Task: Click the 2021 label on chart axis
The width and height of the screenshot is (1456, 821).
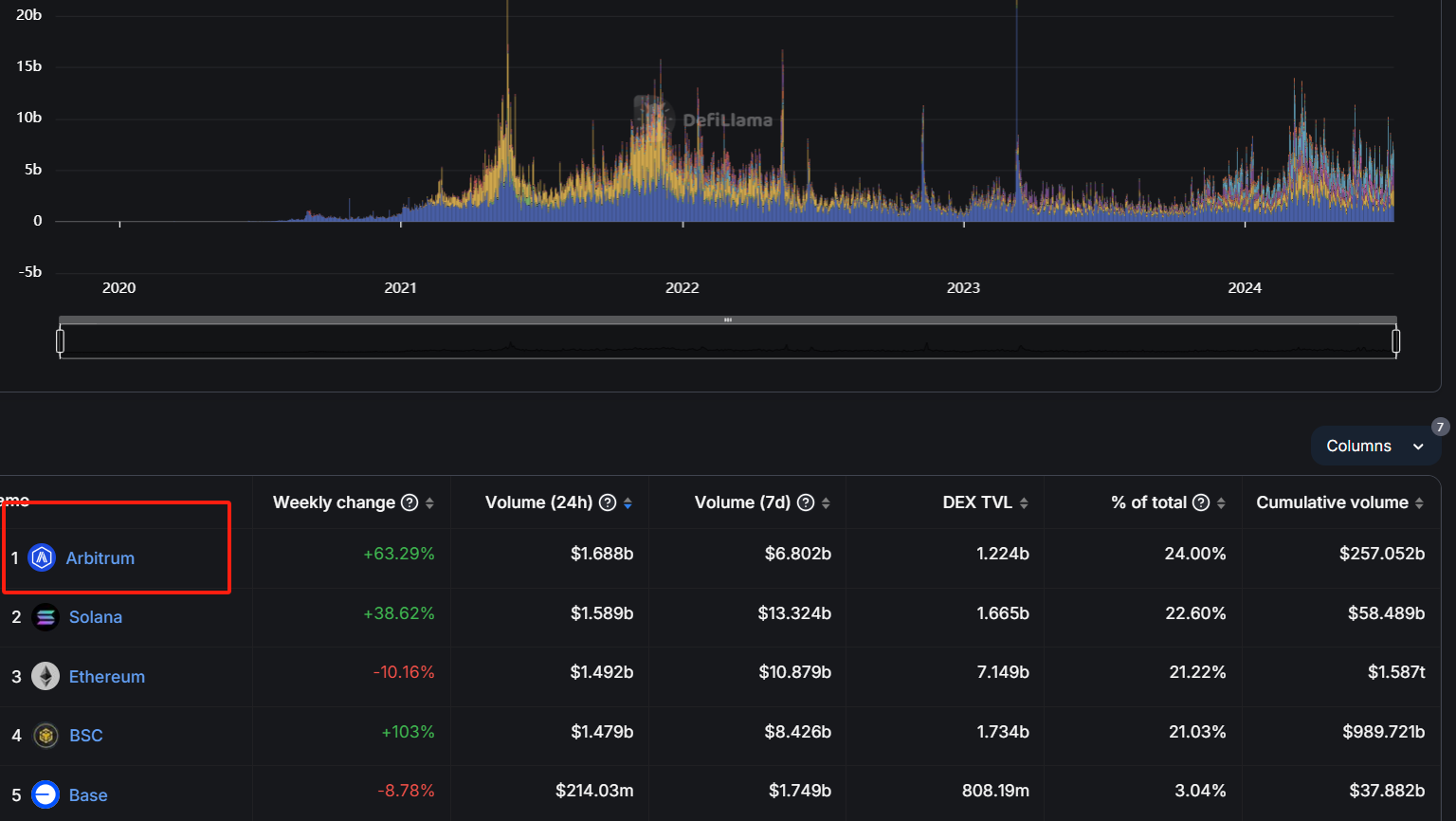Action: pyautogui.click(x=400, y=288)
